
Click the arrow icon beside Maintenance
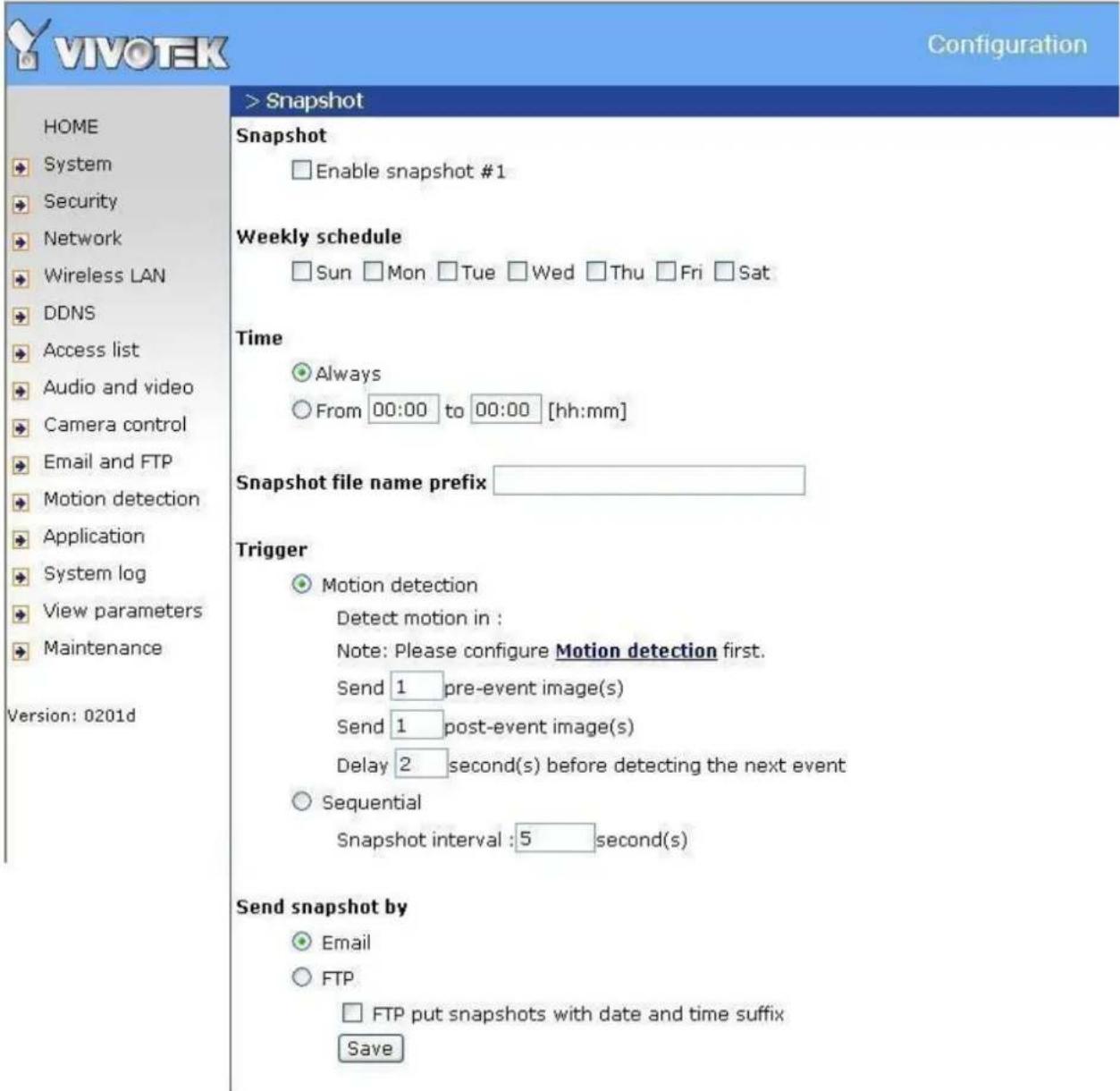coord(21,651)
